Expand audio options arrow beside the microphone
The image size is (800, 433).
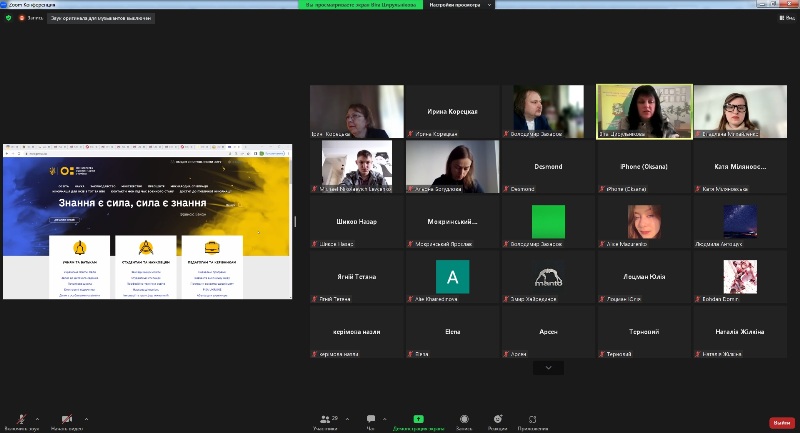click(38, 419)
